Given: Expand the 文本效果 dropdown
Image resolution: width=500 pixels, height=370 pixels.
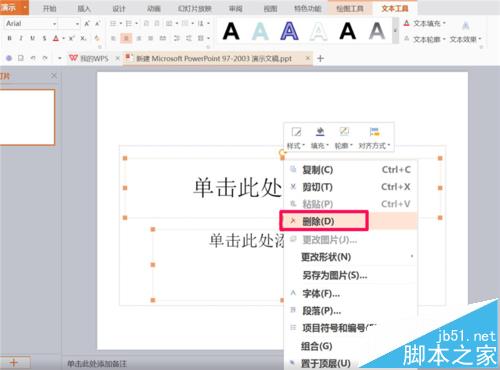Looking at the screenshot, I should point(480,39).
